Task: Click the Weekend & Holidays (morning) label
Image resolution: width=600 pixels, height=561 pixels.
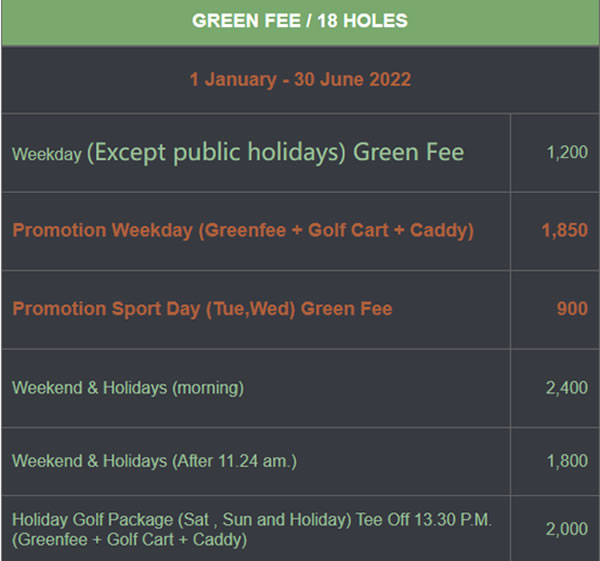Action: tap(128, 388)
